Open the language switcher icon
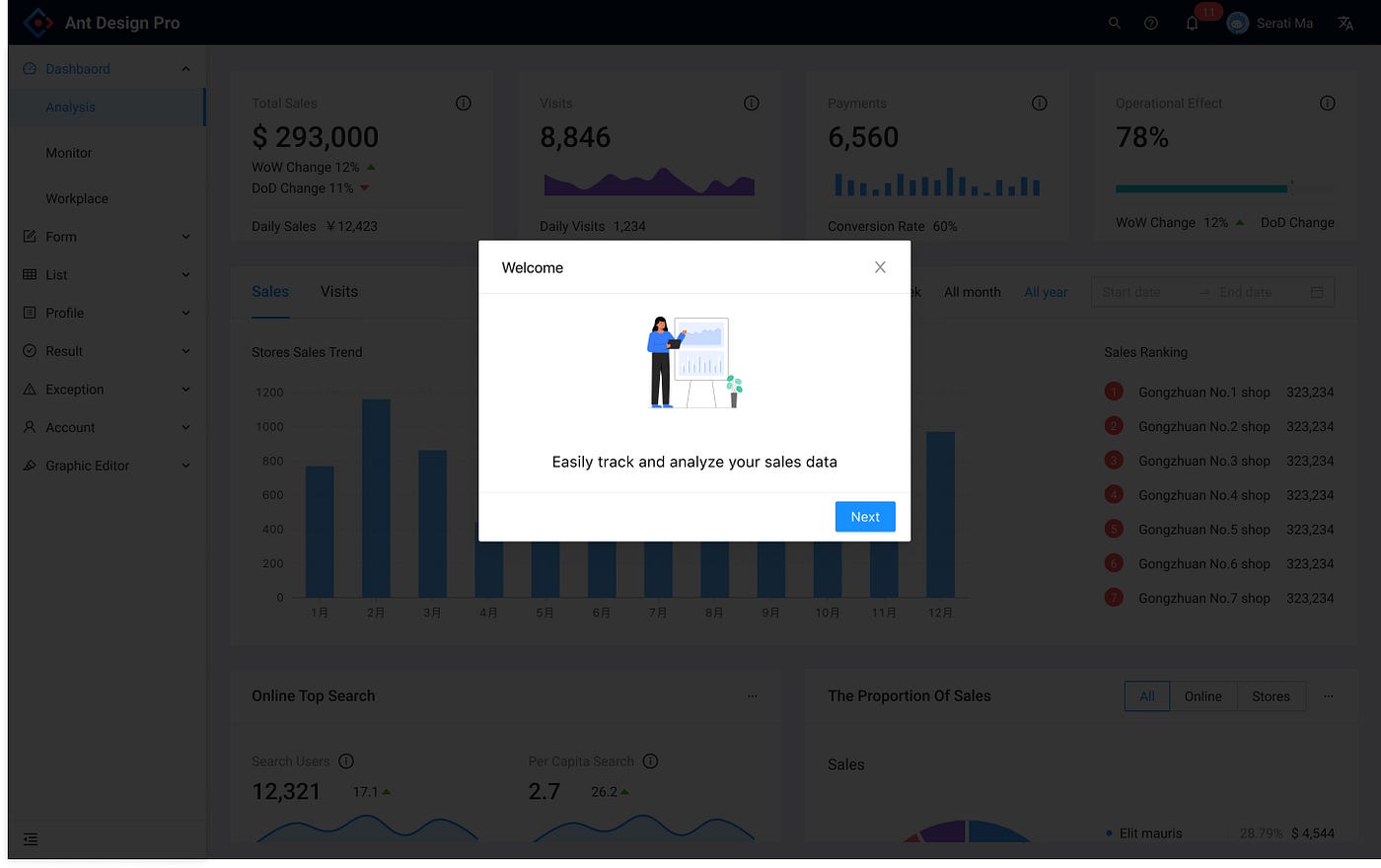Viewport: 1381px width, 868px height. 1345,22
